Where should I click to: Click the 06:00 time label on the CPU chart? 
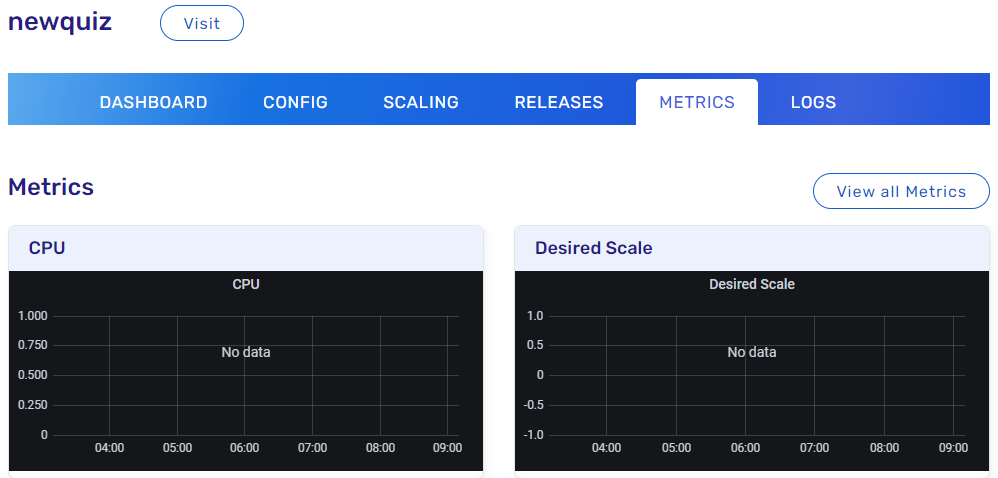coord(245,448)
